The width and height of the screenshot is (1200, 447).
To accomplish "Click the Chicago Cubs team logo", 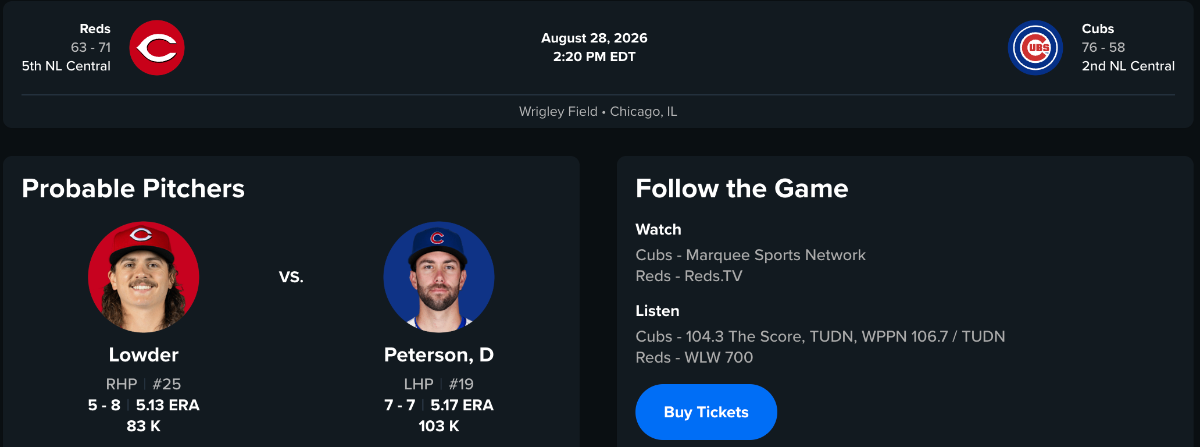I will (x=1035, y=47).
